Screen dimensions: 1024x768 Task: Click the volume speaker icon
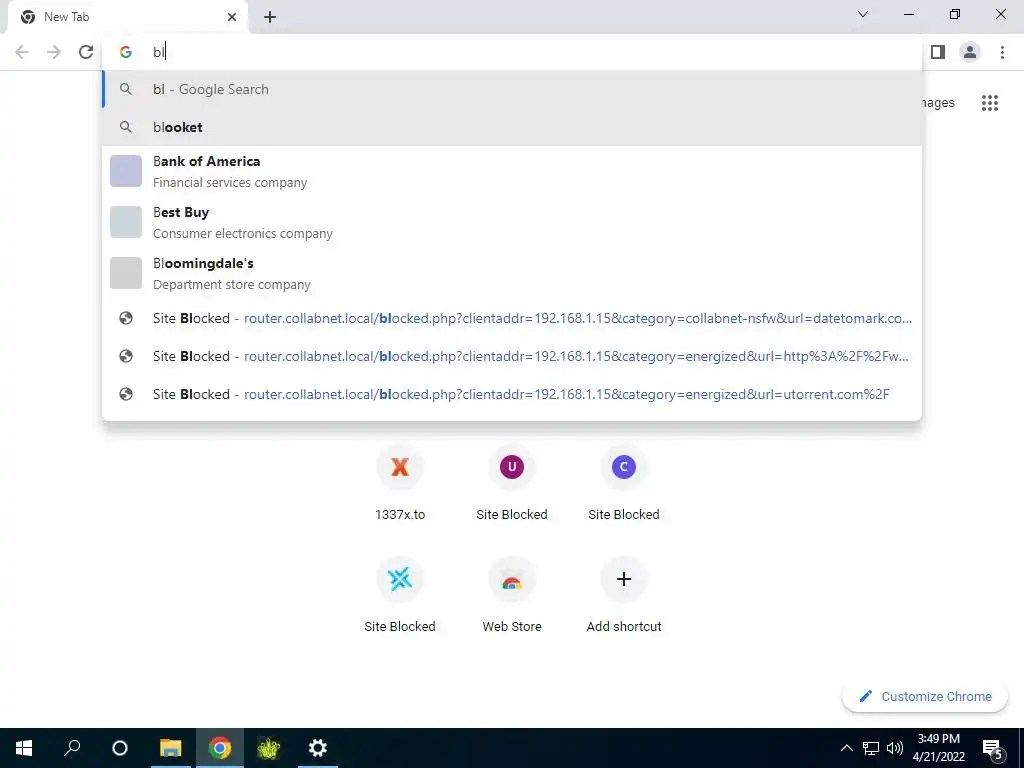pos(895,748)
